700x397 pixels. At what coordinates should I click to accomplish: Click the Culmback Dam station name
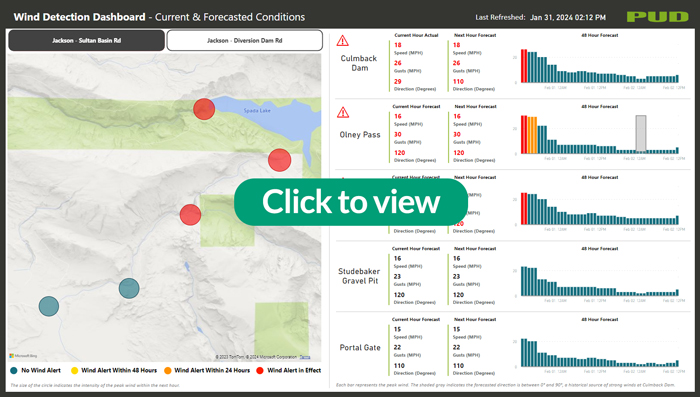(359, 63)
